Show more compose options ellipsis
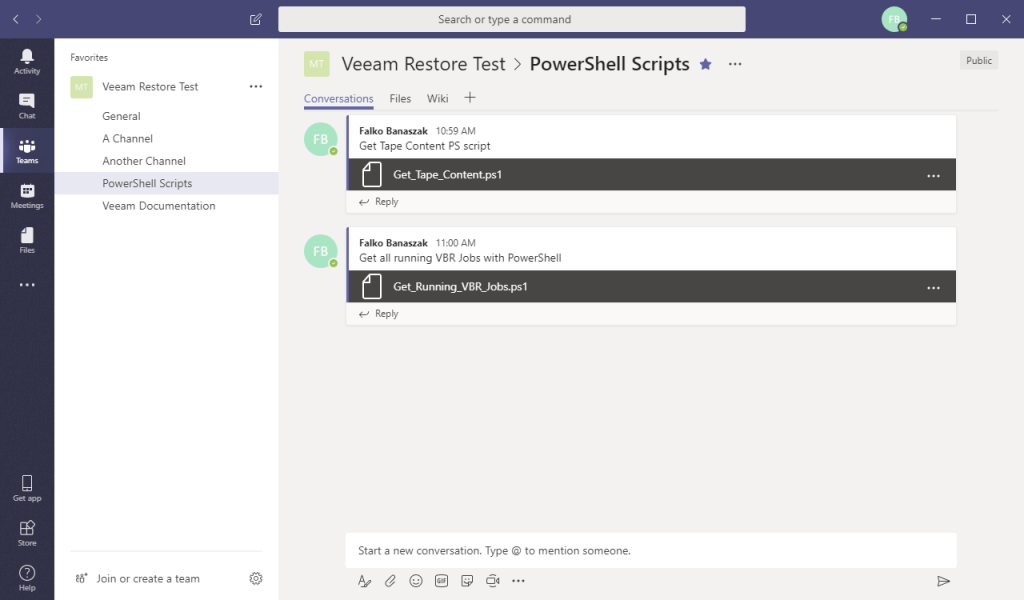 pos(518,580)
